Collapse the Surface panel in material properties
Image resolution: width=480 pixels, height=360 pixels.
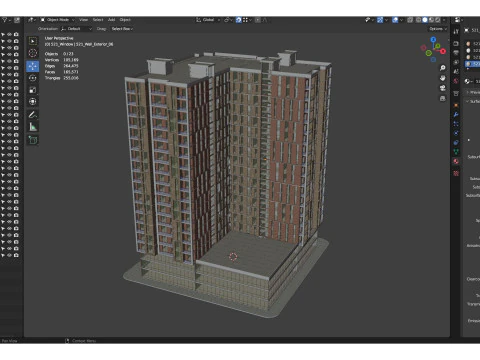(473, 101)
